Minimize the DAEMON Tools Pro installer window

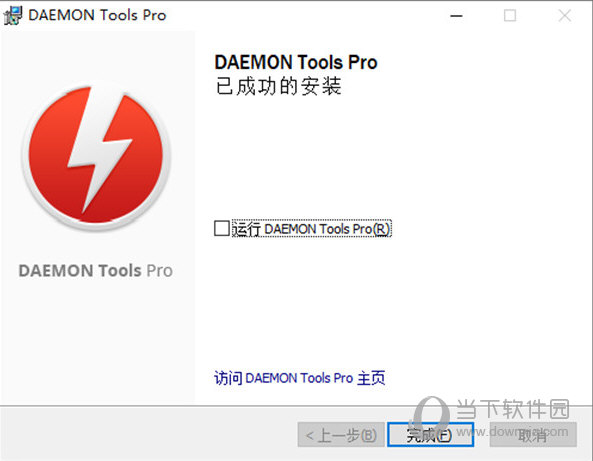(x=456, y=16)
